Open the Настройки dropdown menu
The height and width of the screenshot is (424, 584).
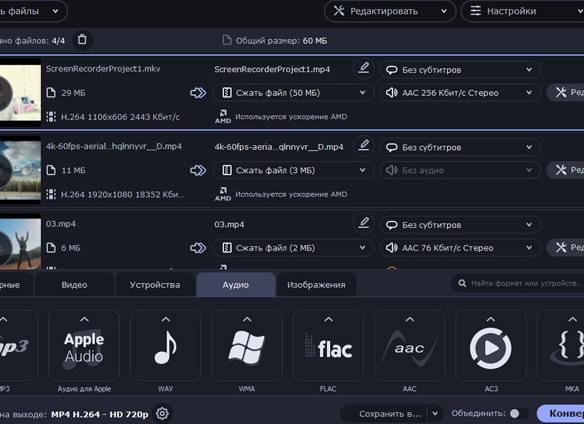pyautogui.click(x=522, y=11)
